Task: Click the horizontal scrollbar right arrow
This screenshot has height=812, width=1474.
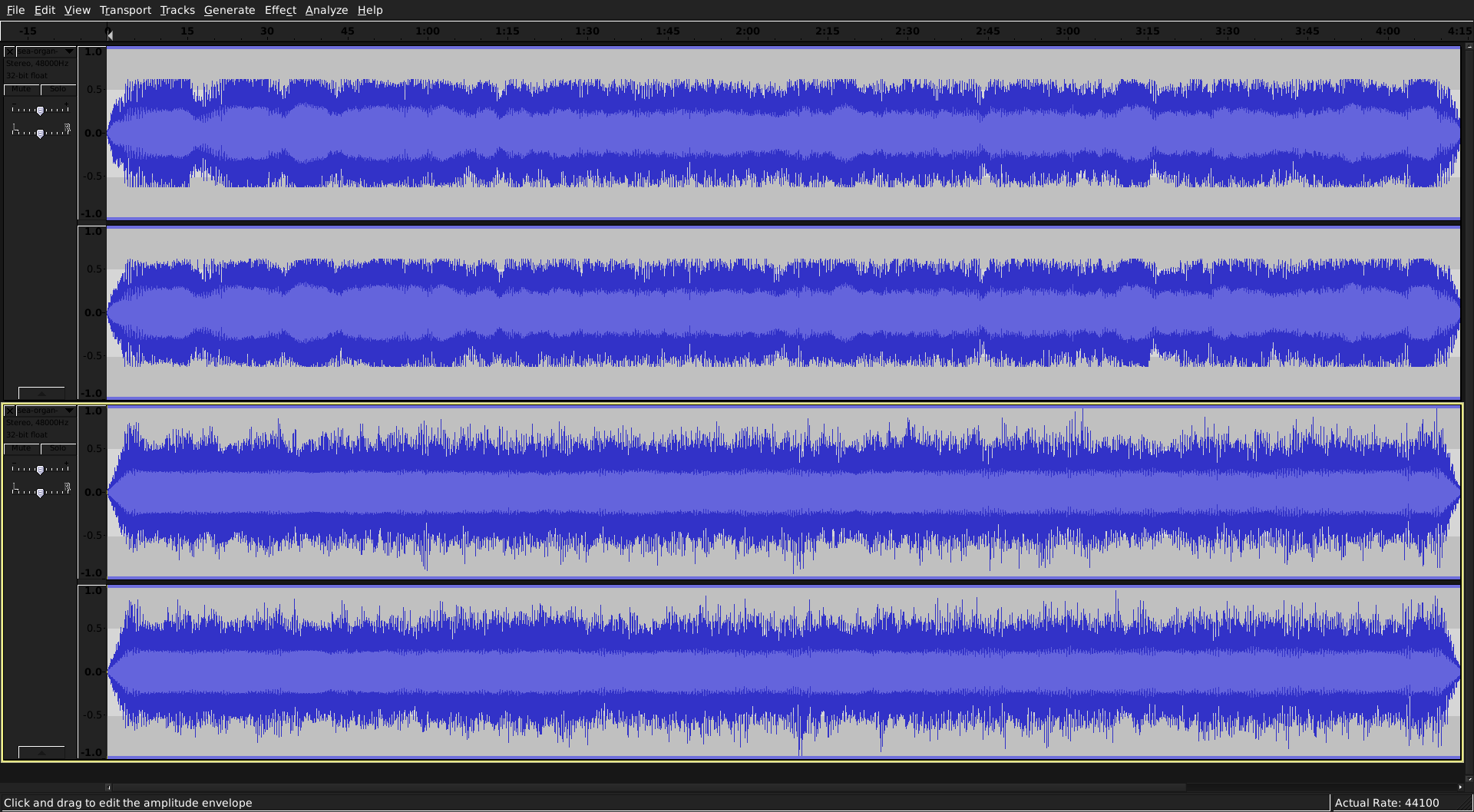Action: pos(1459,787)
